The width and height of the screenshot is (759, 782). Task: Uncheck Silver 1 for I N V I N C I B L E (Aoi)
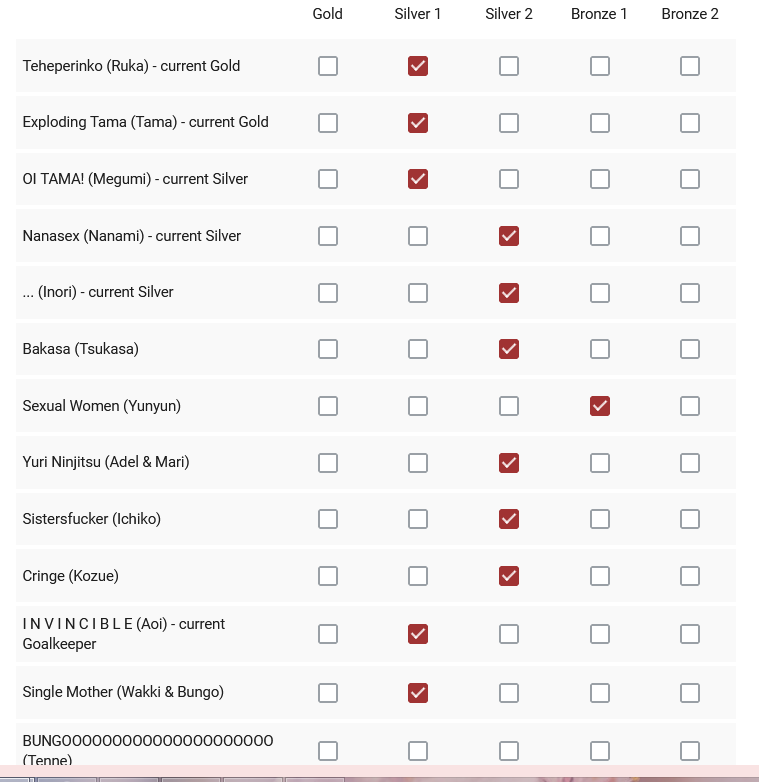pos(418,634)
